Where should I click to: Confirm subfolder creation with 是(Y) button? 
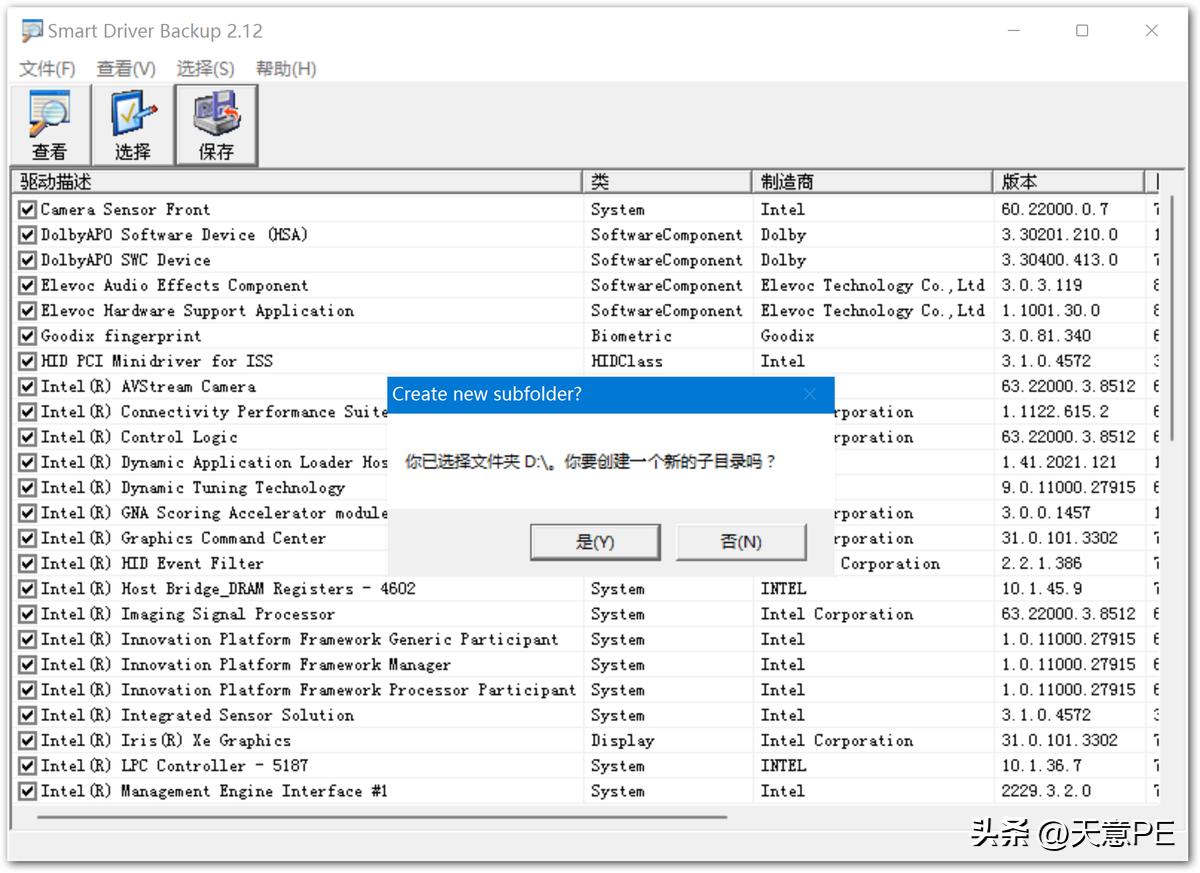(x=594, y=540)
